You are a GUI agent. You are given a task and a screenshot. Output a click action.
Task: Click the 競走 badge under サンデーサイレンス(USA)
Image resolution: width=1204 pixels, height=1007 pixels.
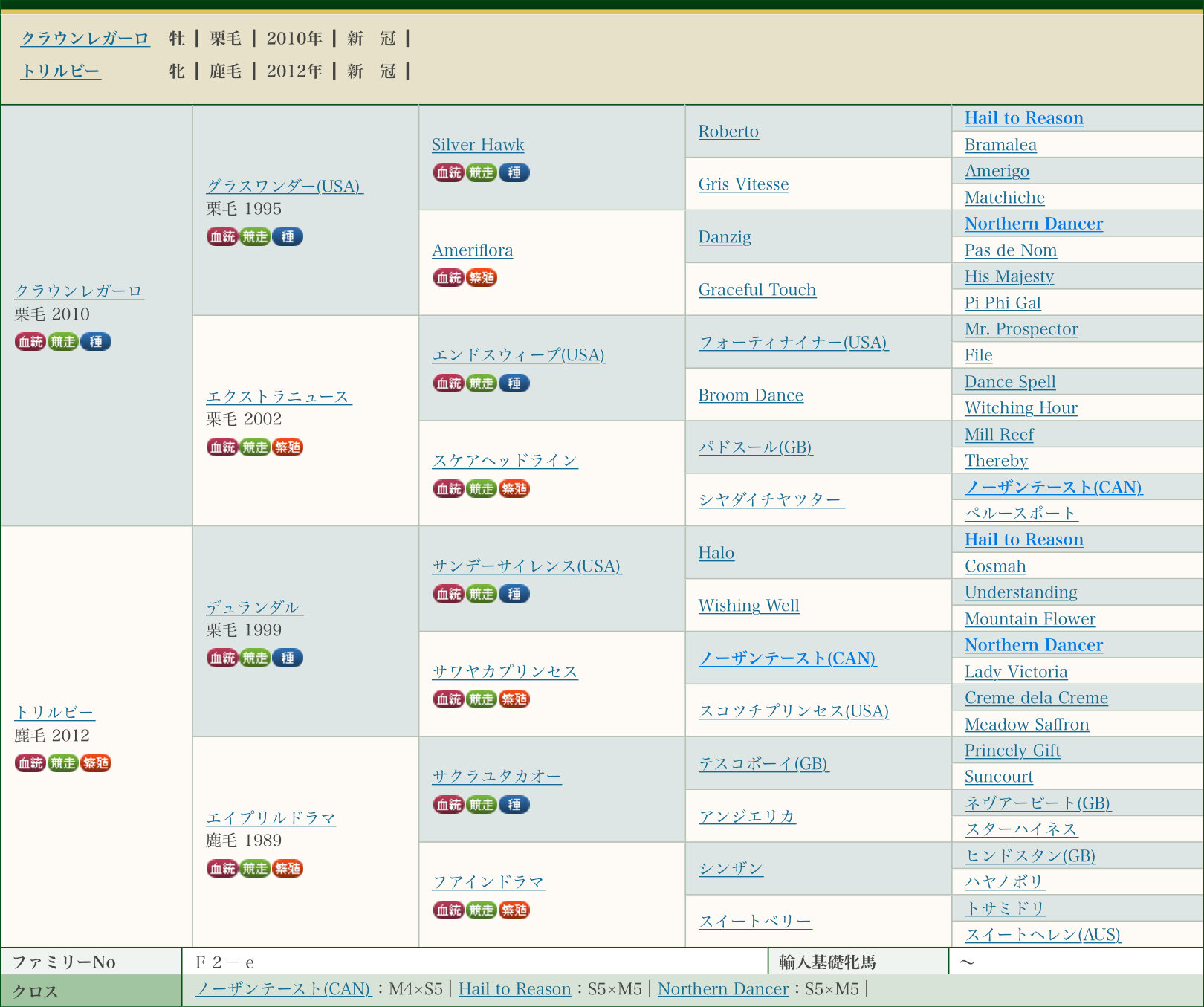[481, 594]
